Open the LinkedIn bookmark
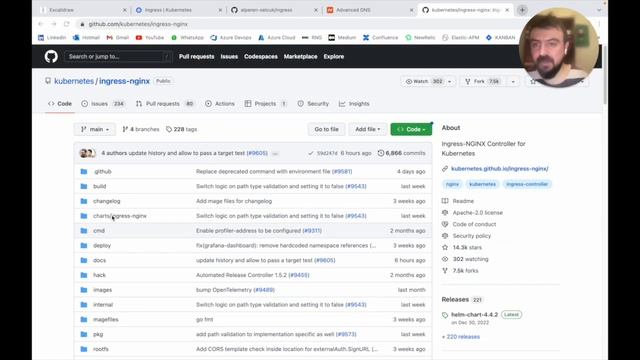 point(52,38)
